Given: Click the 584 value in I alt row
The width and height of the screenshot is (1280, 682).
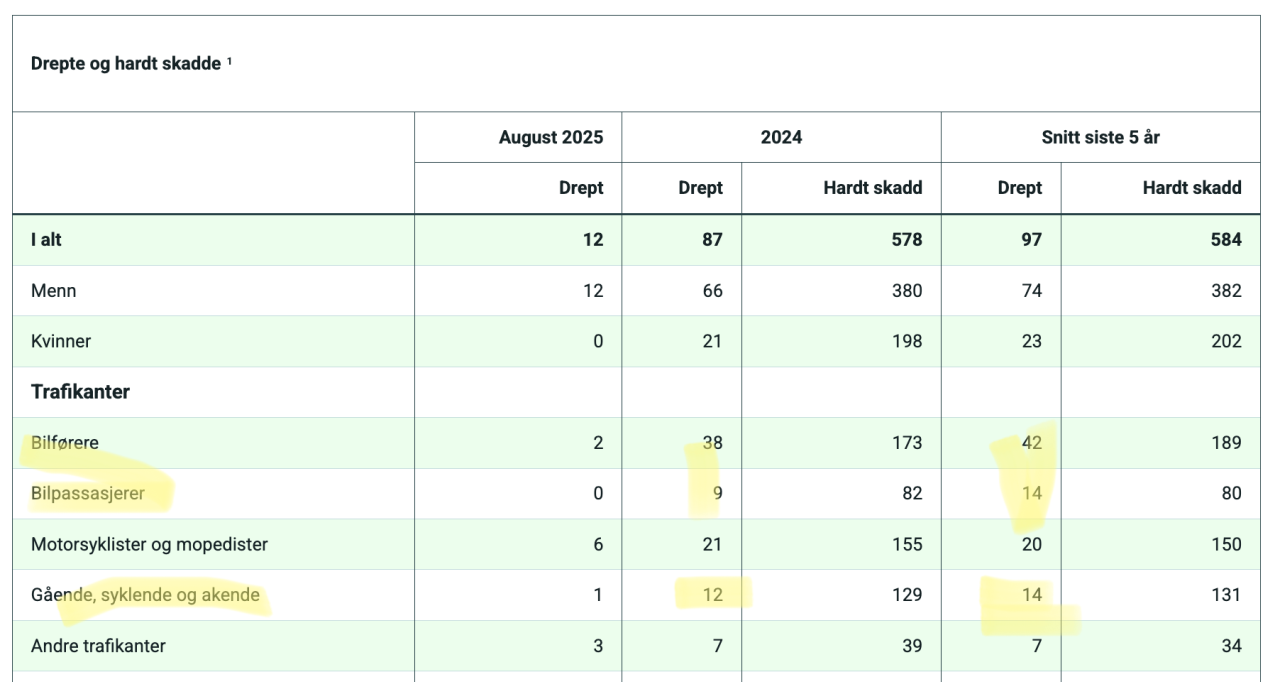Looking at the screenshot, I should (1227, 240).
